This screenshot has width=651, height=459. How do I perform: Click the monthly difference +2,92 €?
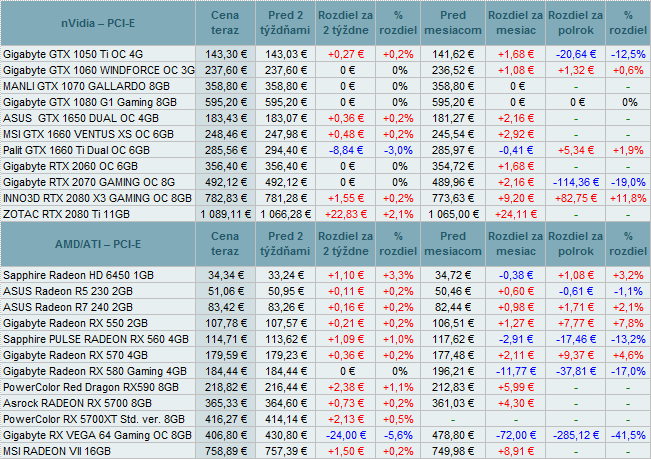(x=516, y=134)
